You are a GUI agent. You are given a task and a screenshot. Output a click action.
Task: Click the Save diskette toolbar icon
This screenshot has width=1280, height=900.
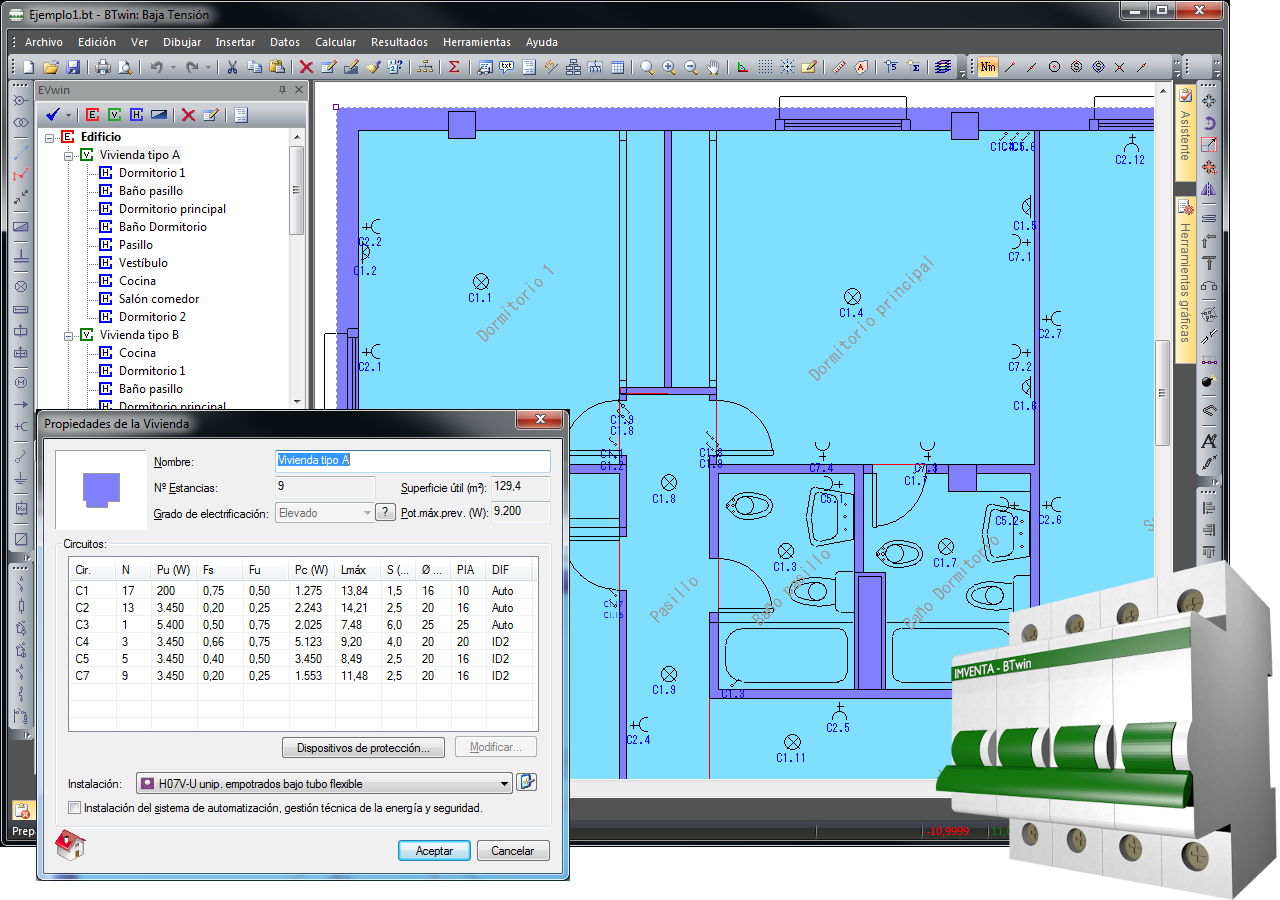pos(73,67)
